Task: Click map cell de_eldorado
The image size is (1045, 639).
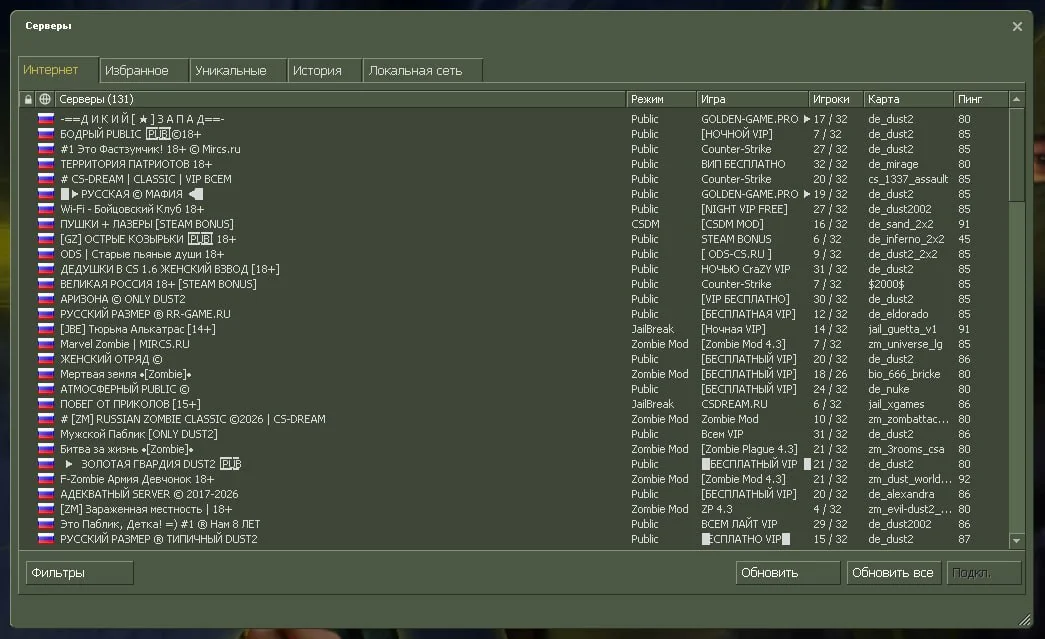Action: [x=898, y=314]
